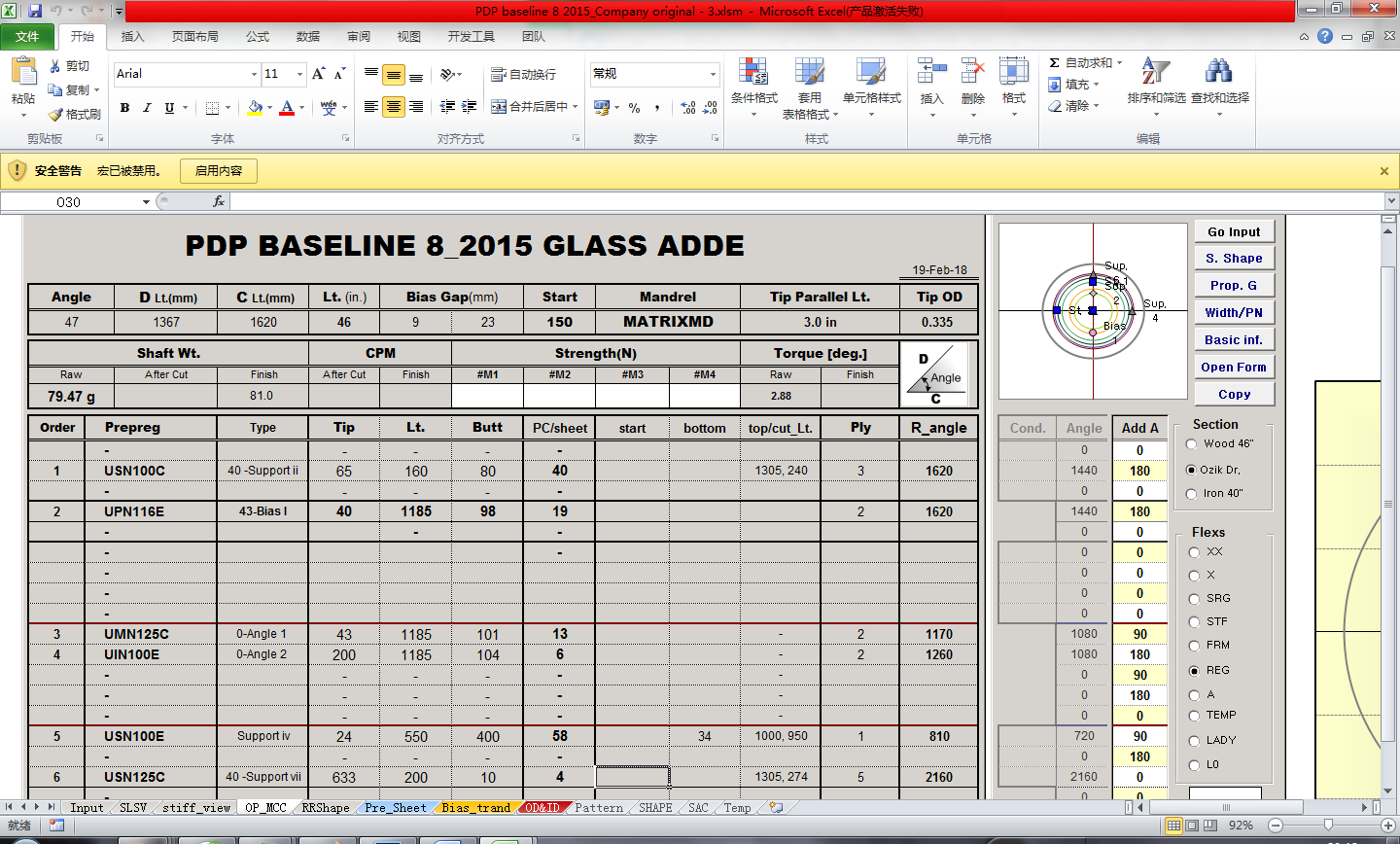Expand the font size dropdown

(299, 74)
